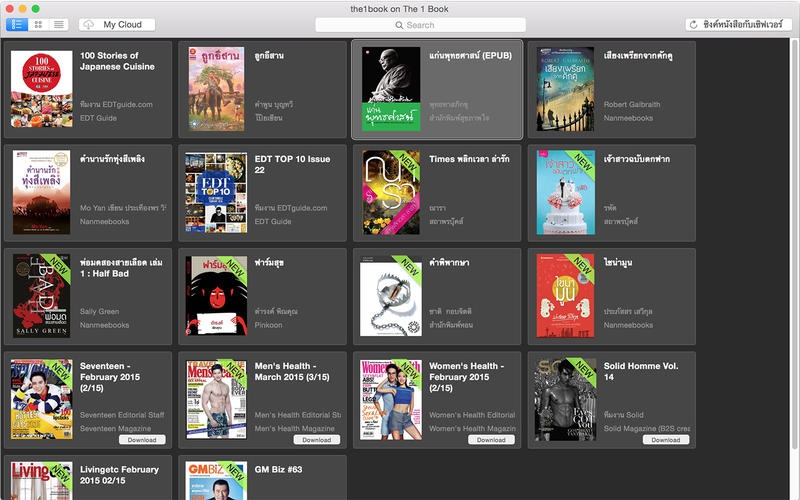Click the GM Biz #63 title

click(279, 469)
